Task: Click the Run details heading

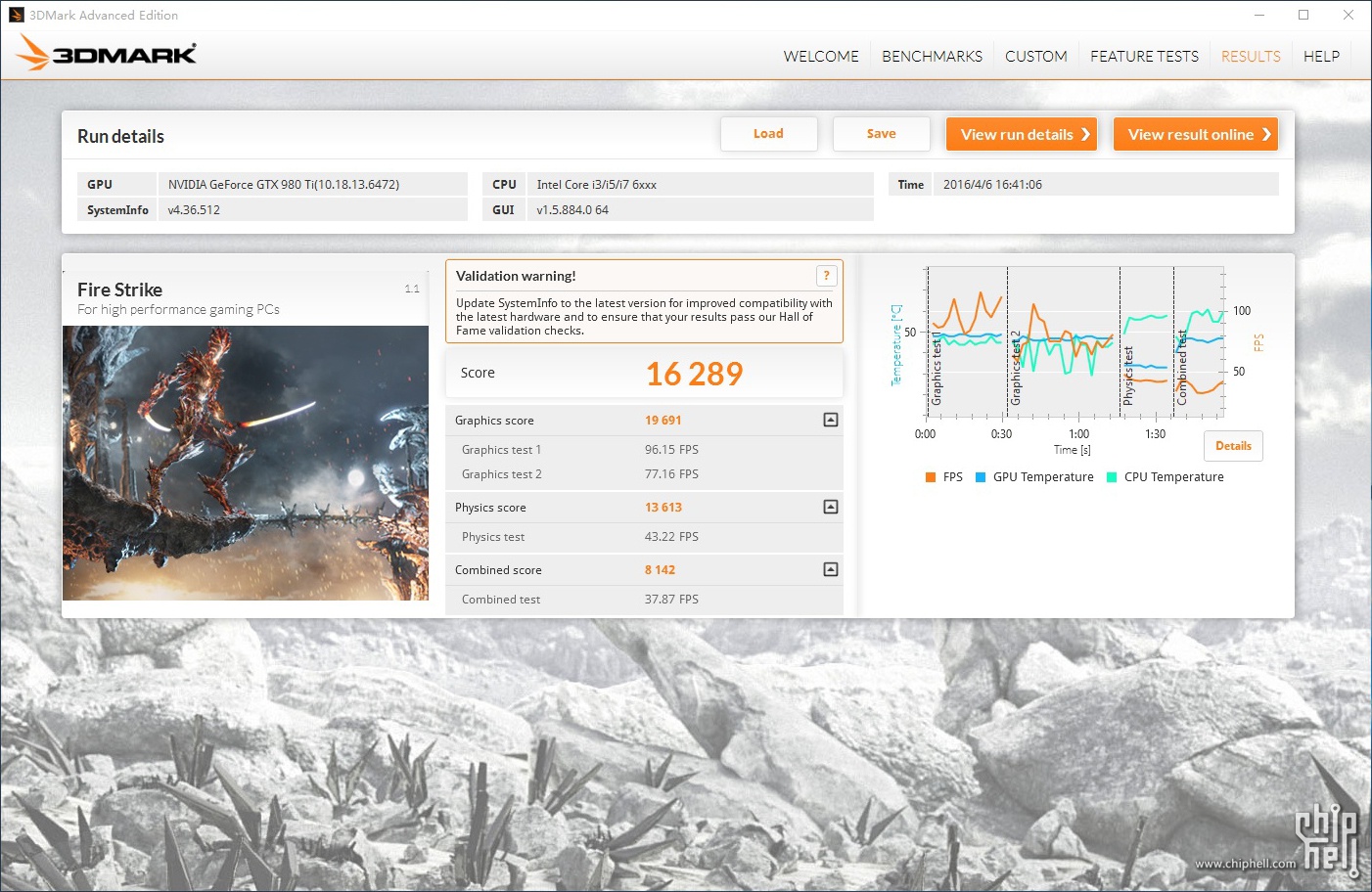Action: click(x=120, y=136)
